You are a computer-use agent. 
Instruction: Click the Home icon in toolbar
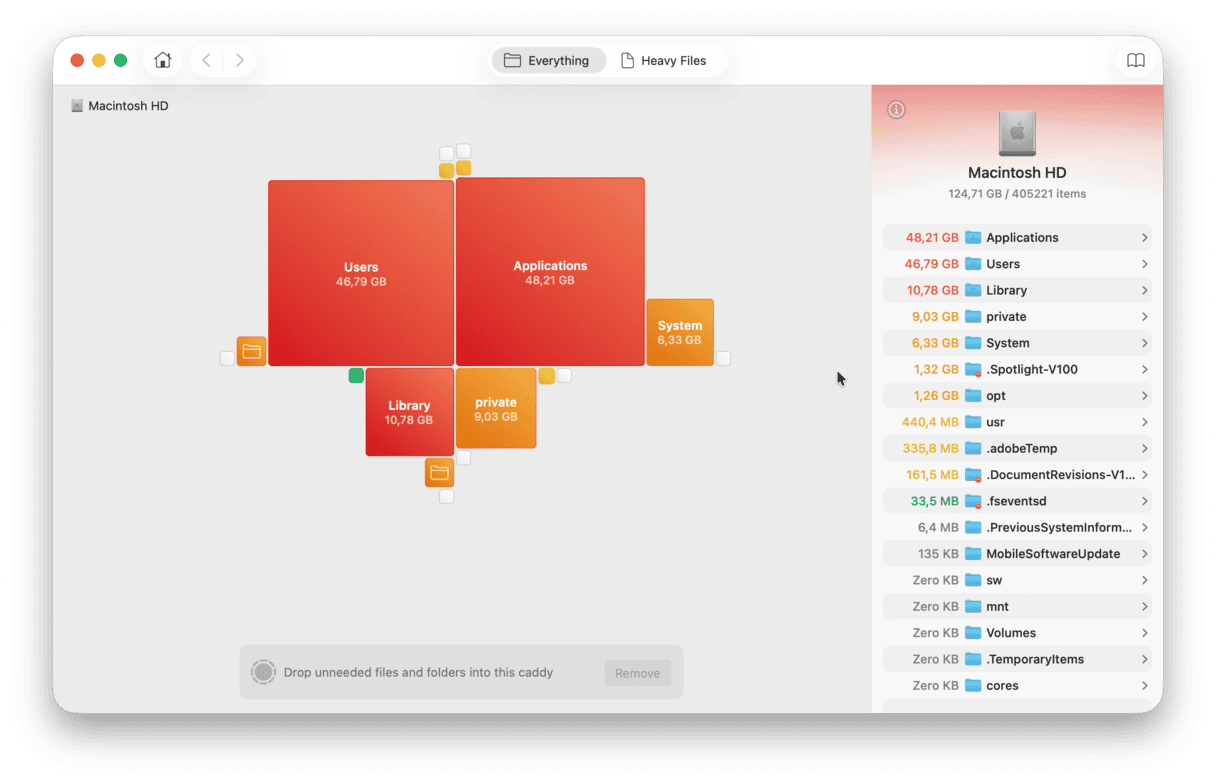click(x=162, y=60)
